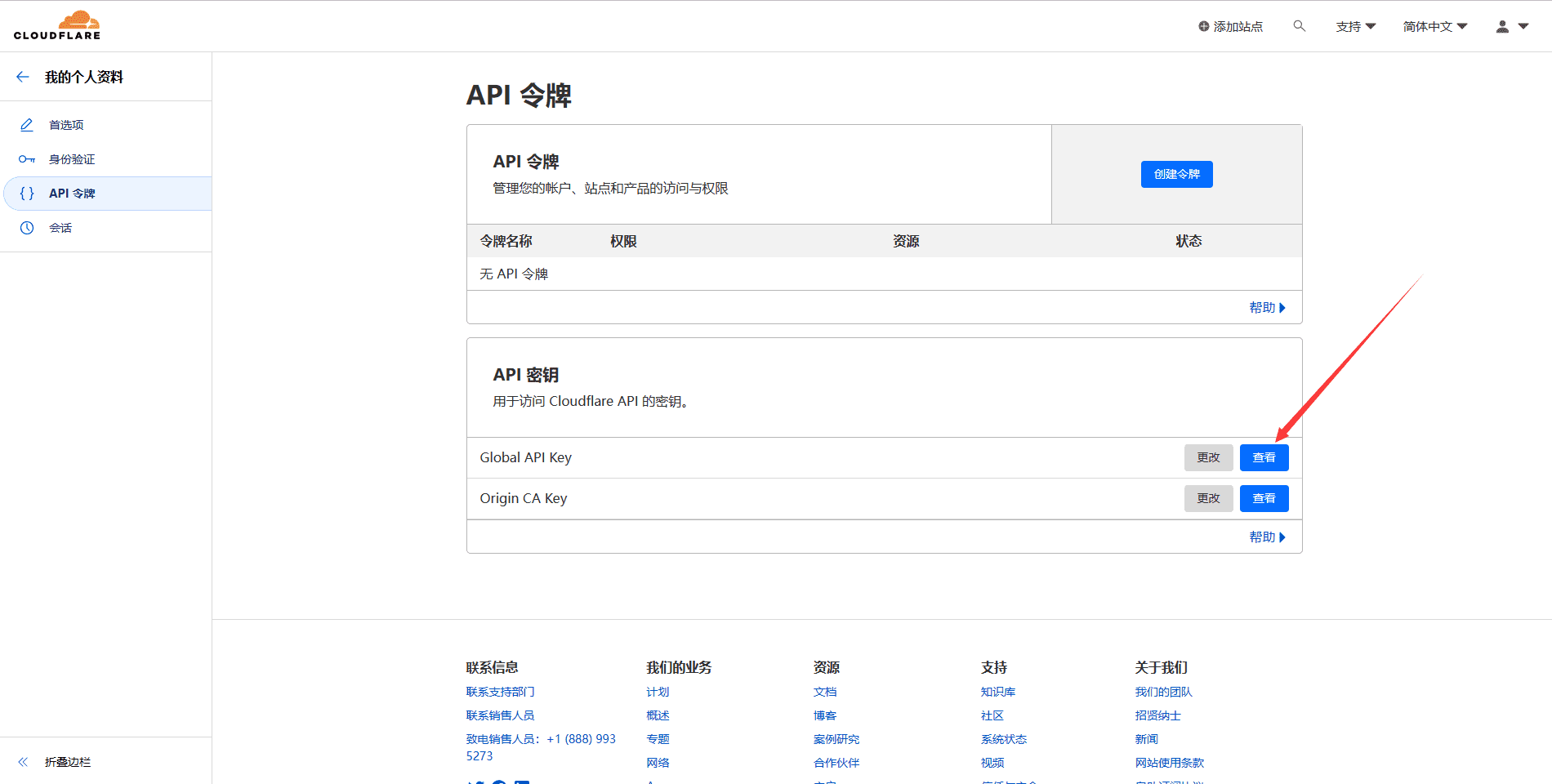View the Global API Key
The height and width of the screenshot is (784, 1552).
click(1264, 457)
